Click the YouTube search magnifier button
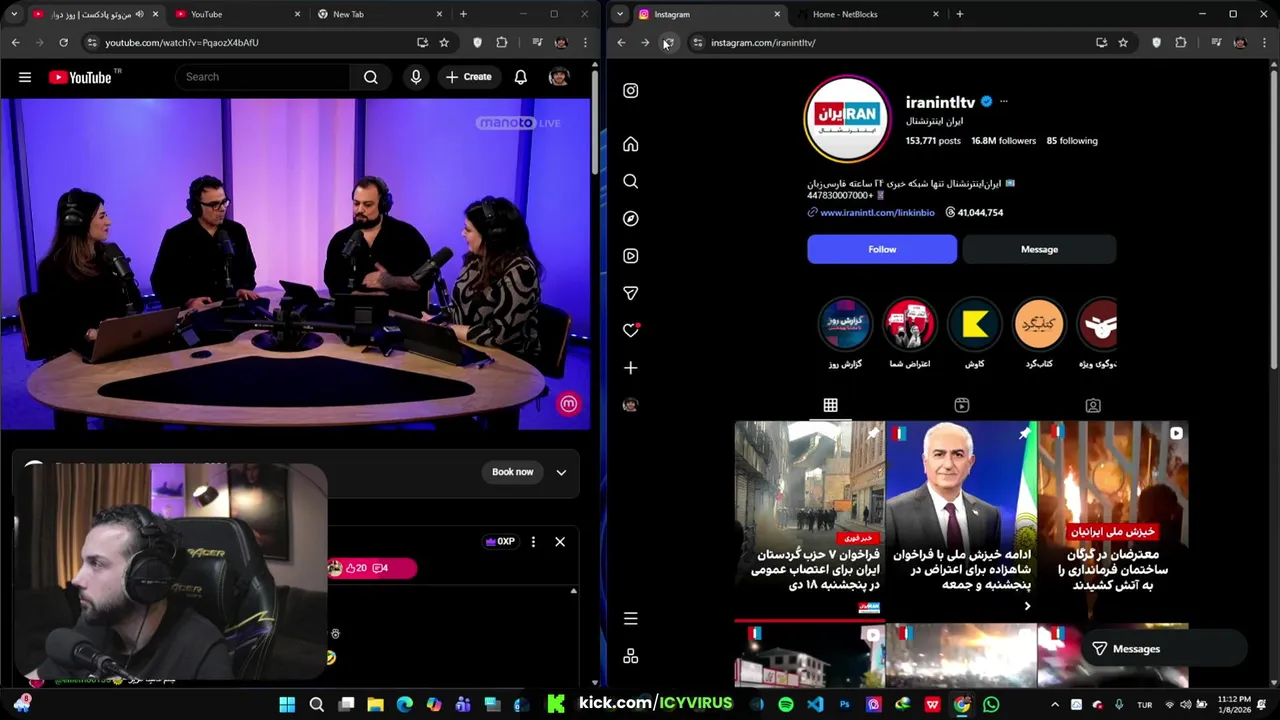1280x720 pixels. pos(371,77)
